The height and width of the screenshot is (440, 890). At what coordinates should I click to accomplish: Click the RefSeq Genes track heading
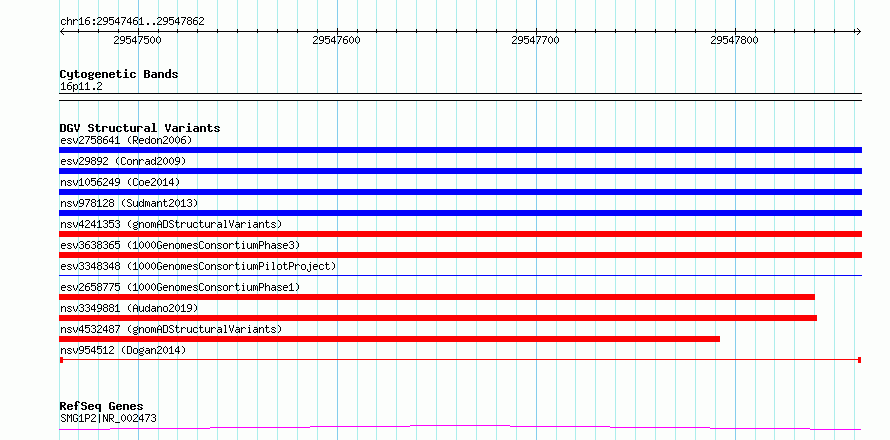click(x=101, y=406)
